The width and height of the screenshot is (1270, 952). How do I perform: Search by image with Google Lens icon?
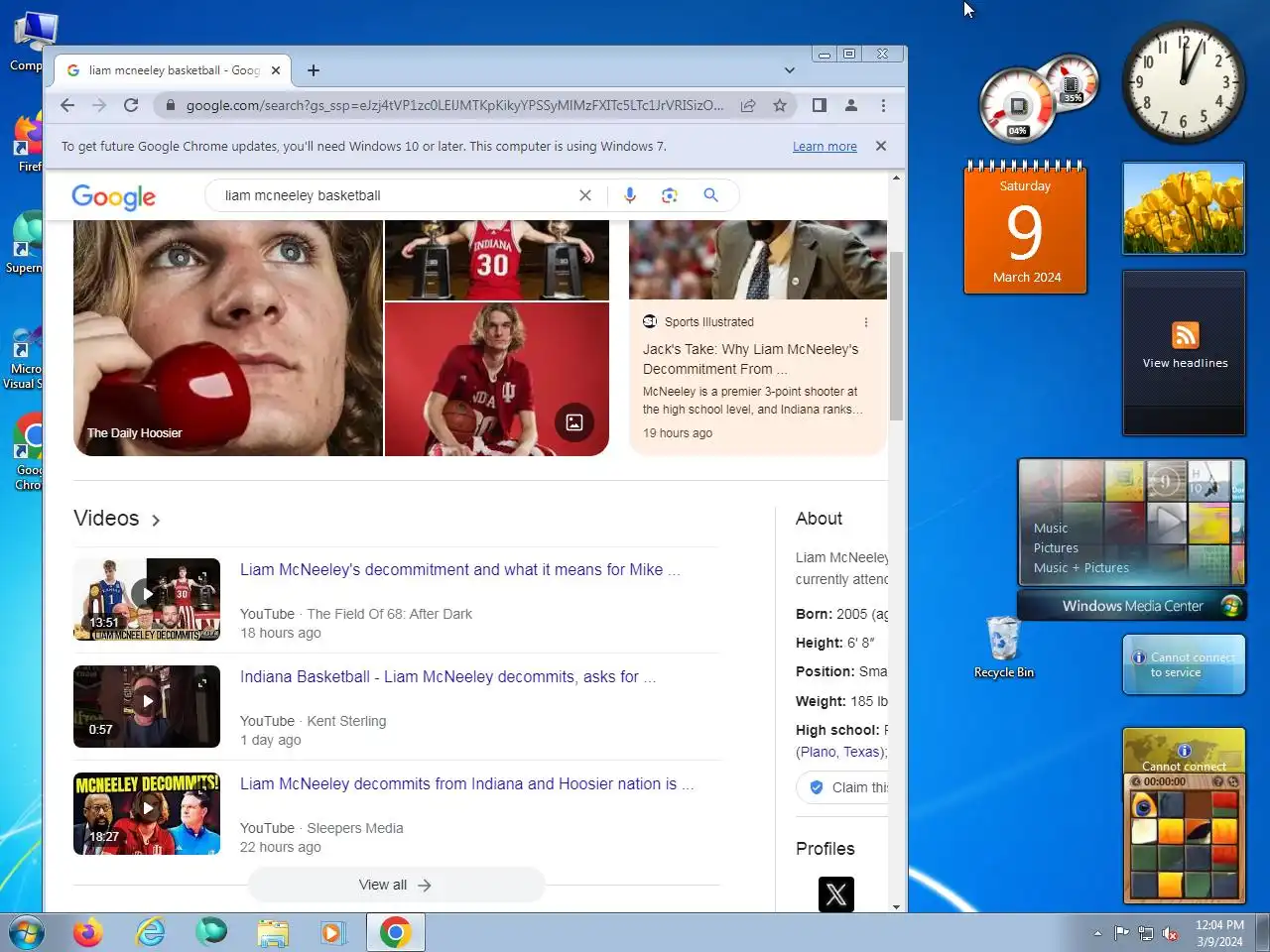(x=670, y=195)
